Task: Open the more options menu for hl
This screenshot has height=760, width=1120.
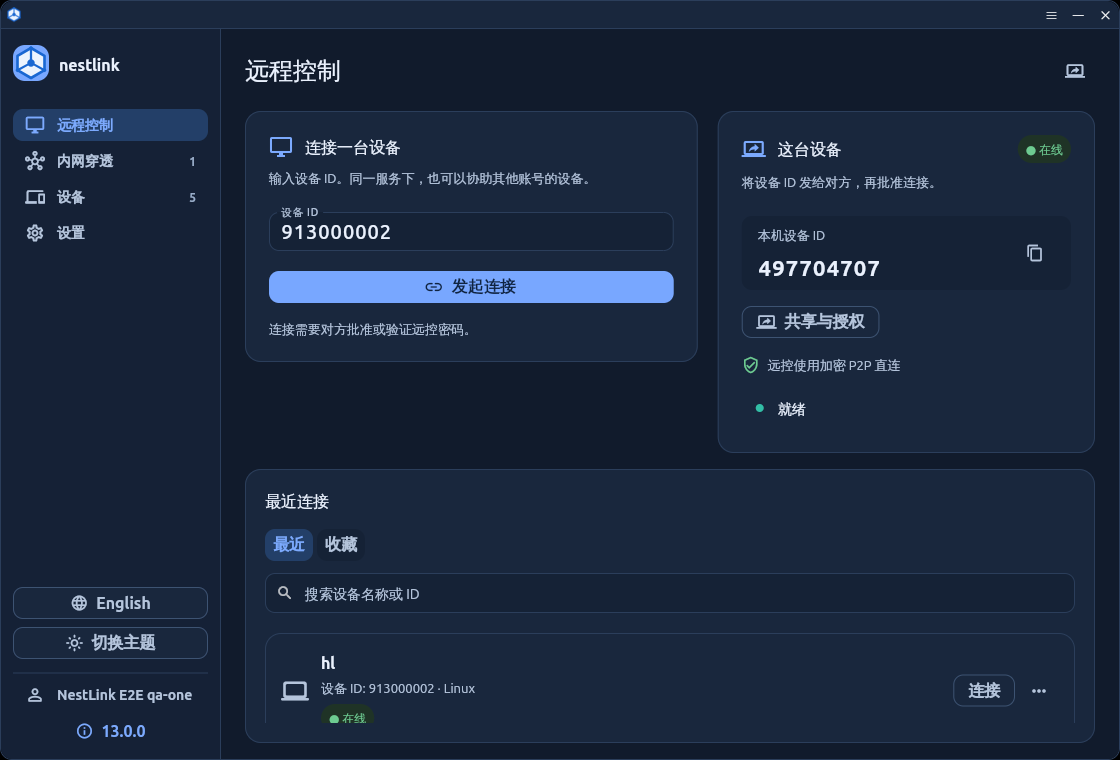Action: coord(1039,691)
